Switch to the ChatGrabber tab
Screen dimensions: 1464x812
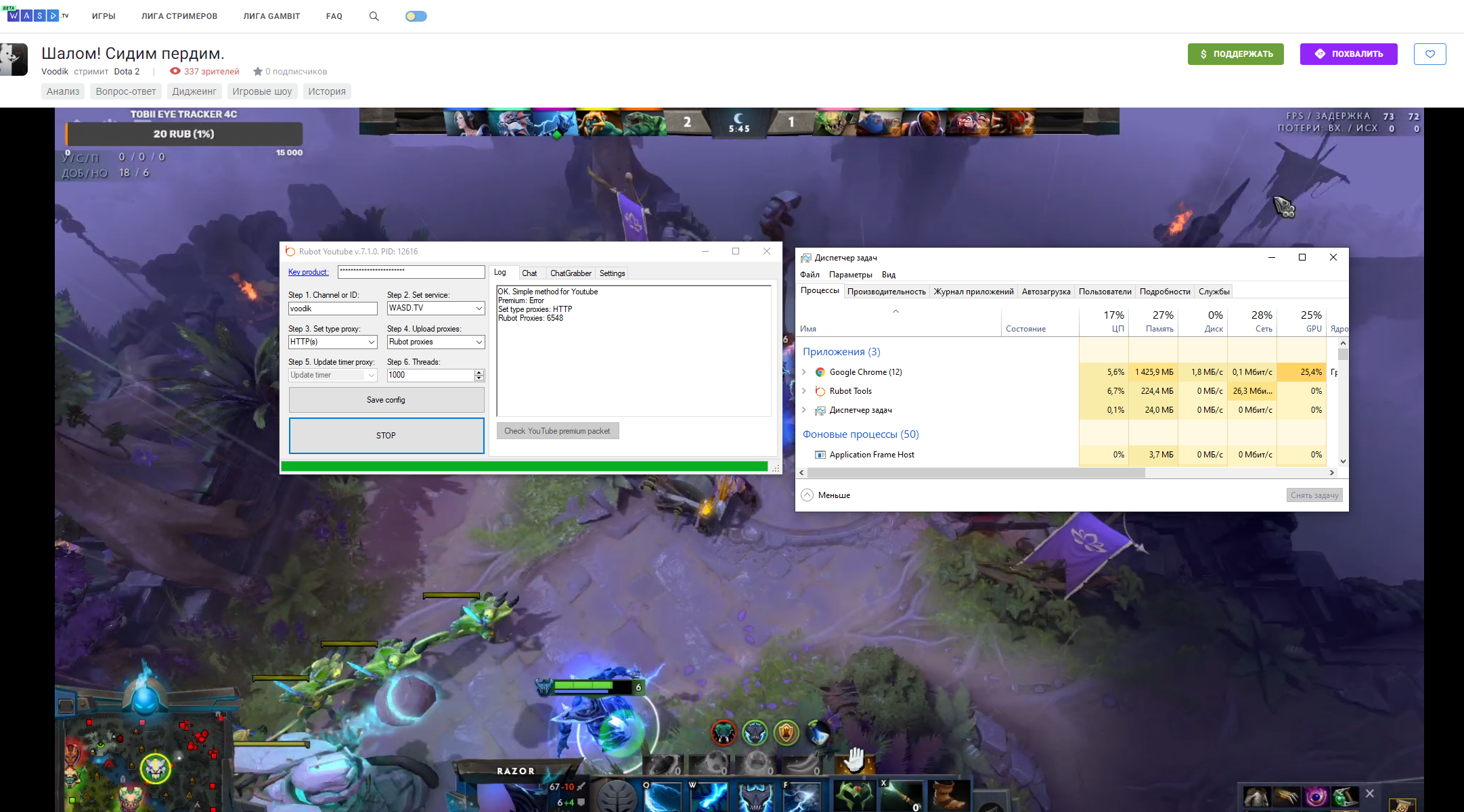tap(570, 273)
